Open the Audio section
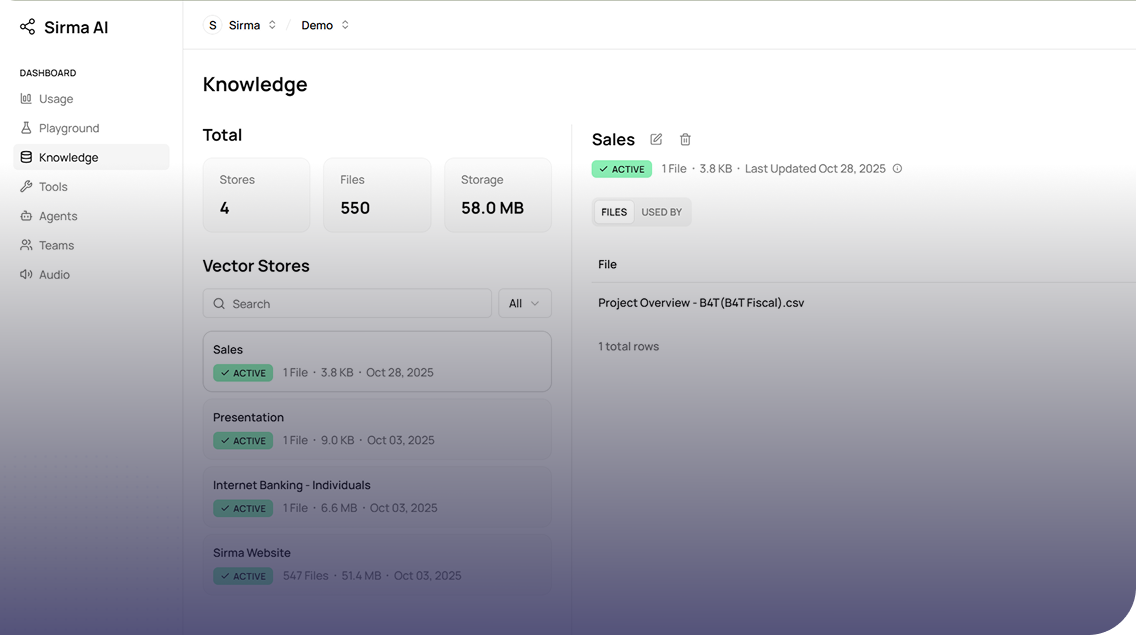 [x=54, y=275]
